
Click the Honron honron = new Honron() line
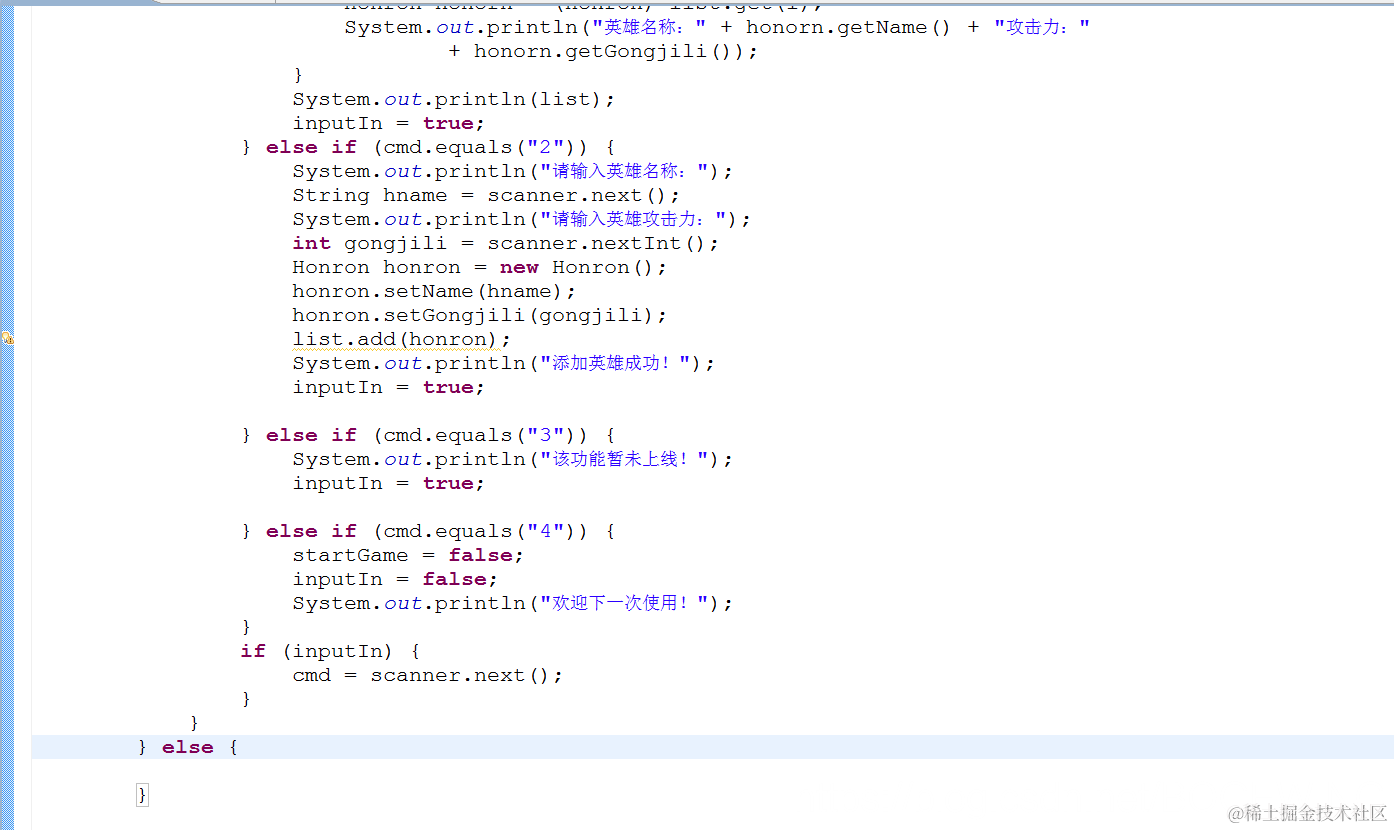[479, 267]
